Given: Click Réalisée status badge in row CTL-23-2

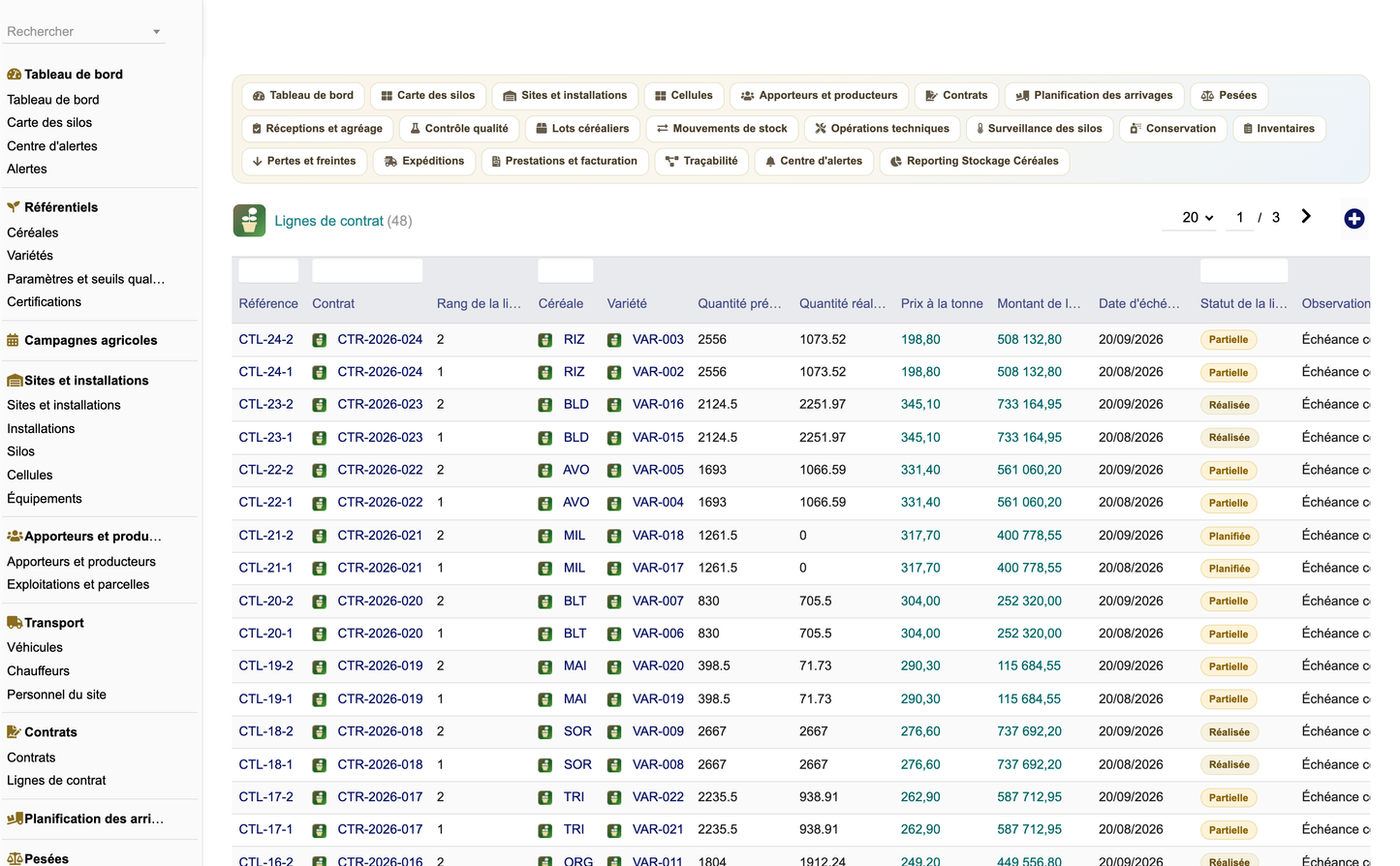Looking at the screenshot, I should (1229, 405).
